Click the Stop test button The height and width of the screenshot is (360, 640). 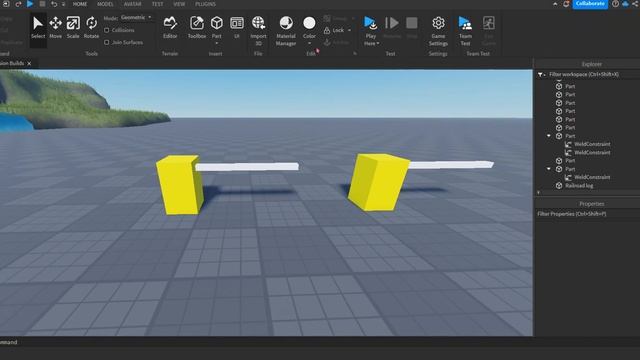tap(412, 27)
